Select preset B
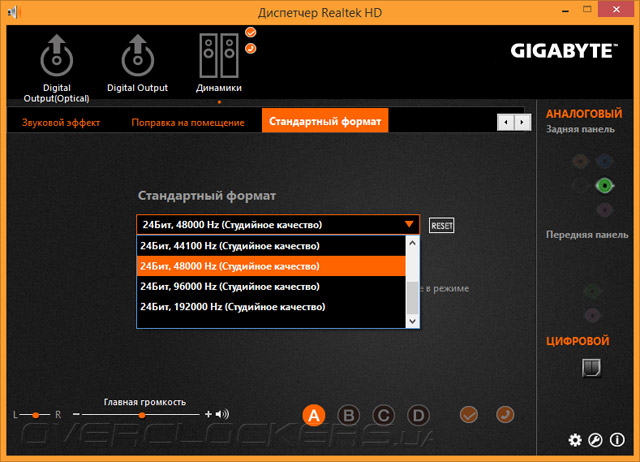The height and width of the screenshot is (462, 640). [349, 415]
